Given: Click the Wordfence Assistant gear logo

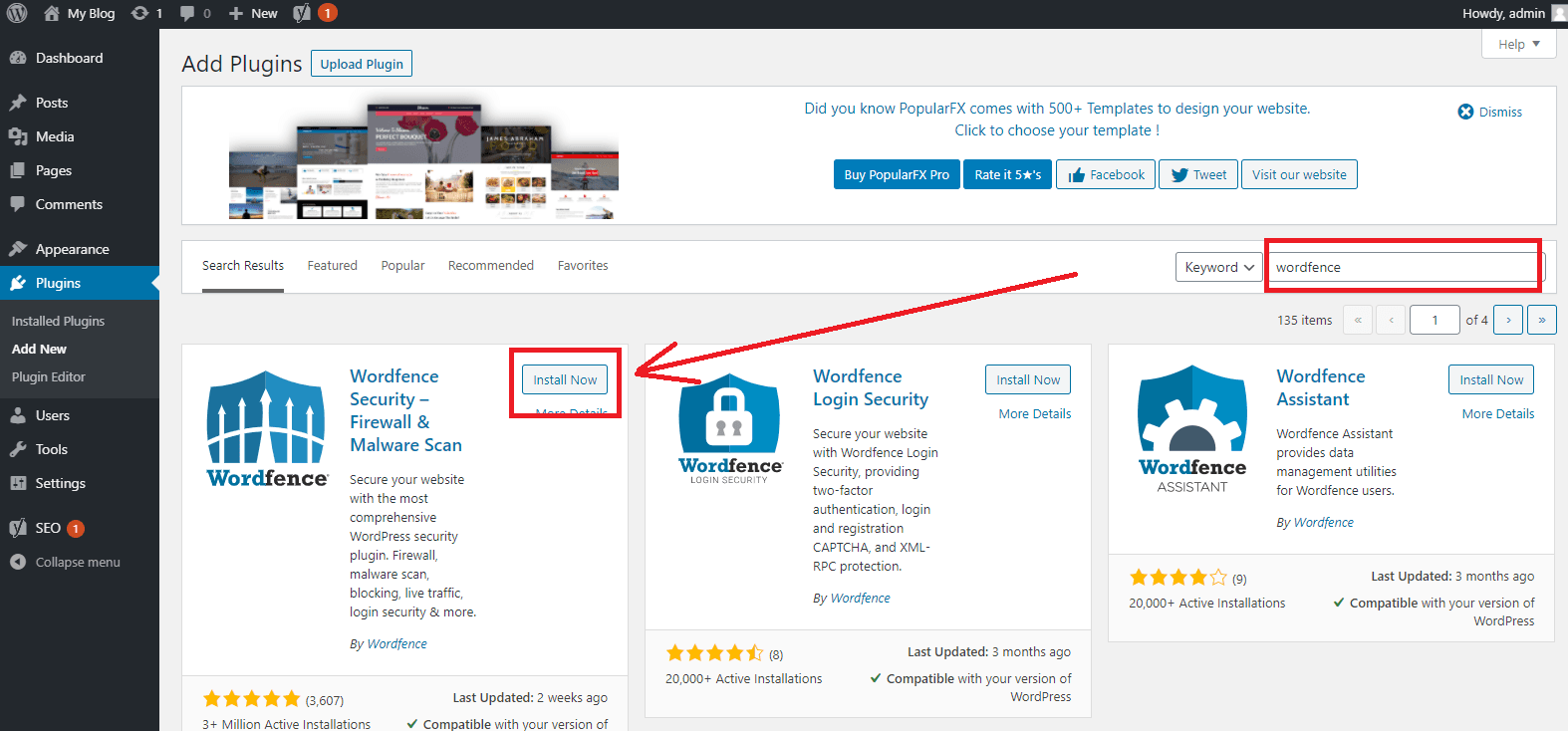Looking at the screenshot, I should [x=1192, y=429].
